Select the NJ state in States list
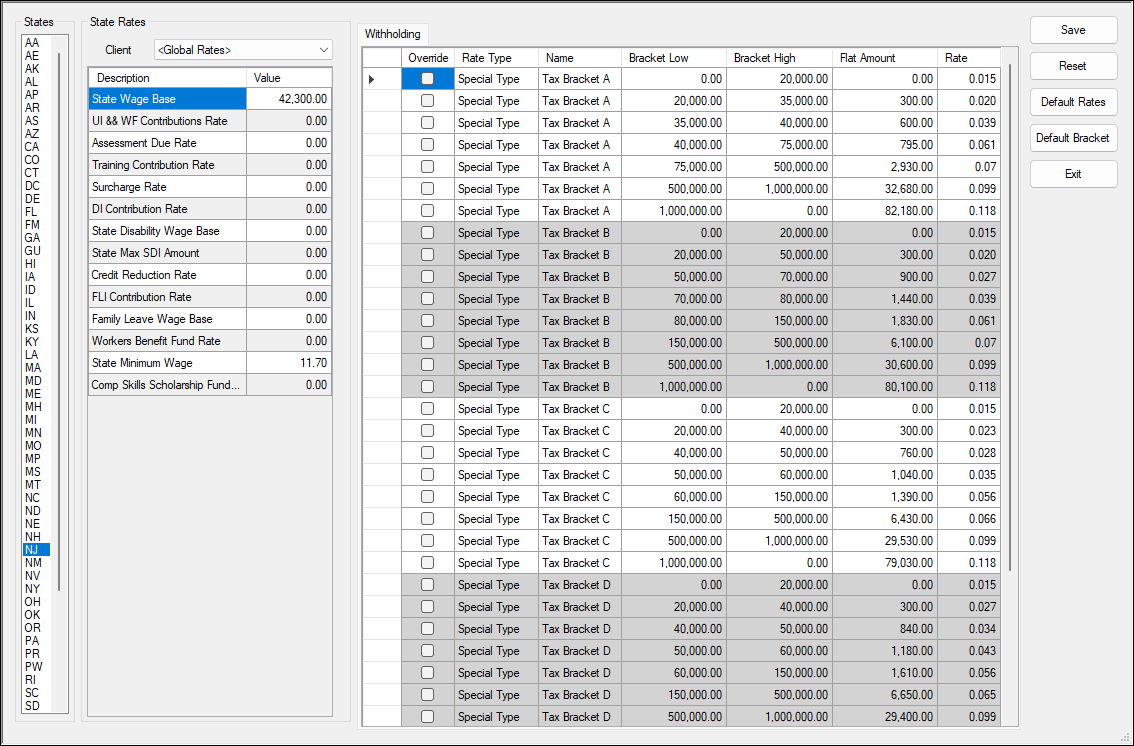This screenshot has height=746, width=1134. point(36,550)
